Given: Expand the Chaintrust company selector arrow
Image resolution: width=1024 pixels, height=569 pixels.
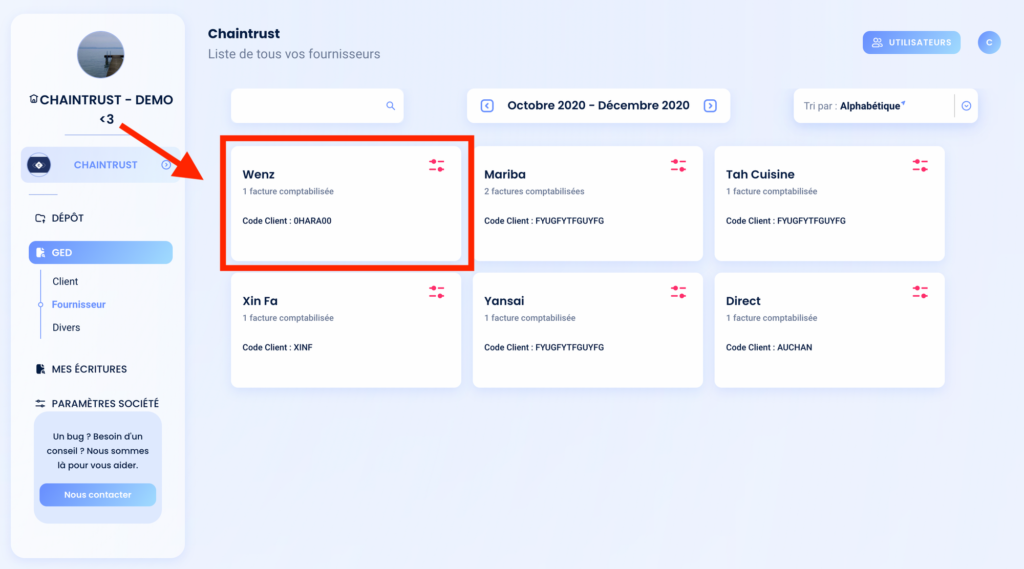Looking at the screenshot, I should 166,165.
